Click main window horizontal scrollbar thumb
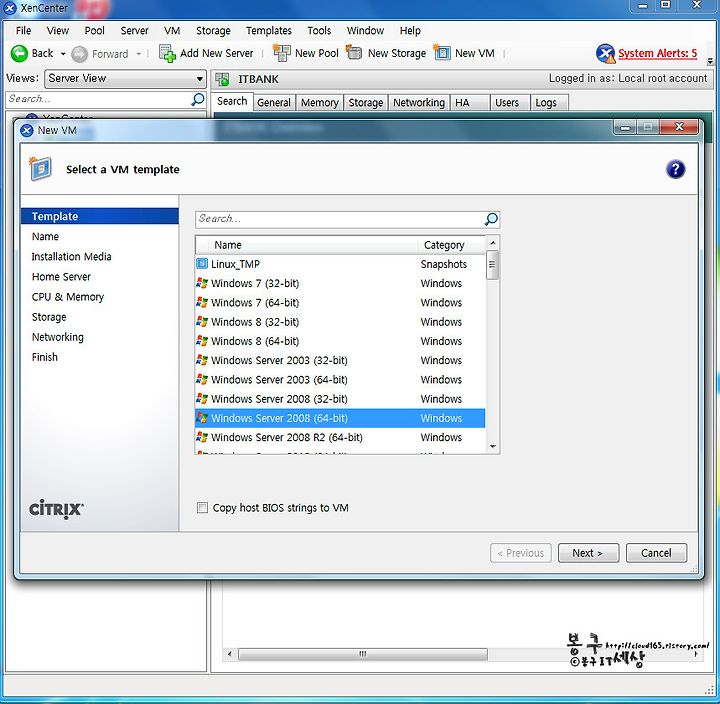 [x=363, y=653]
